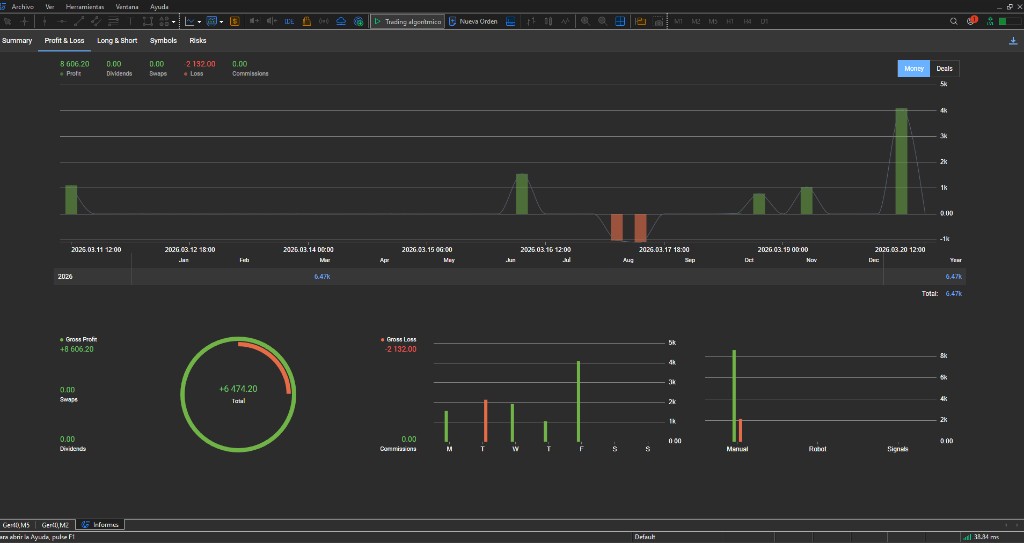Click the zoom in magnifier icon
This screenshot has width=1024, height=543.
[585, 21]
